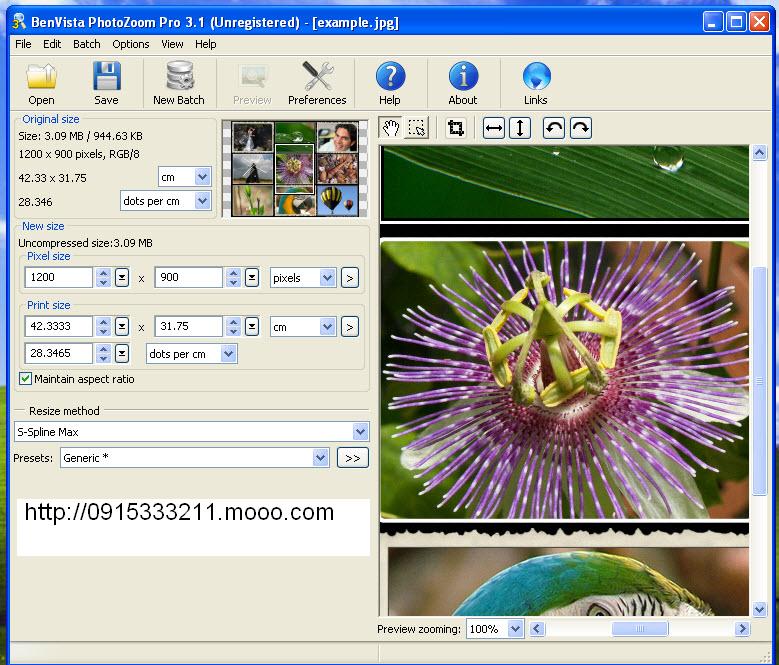Click the pixel height 900 spinner arrows
The width and height of the screenshot is (779, 665).
pyautogui.click(x=234, y=277)
